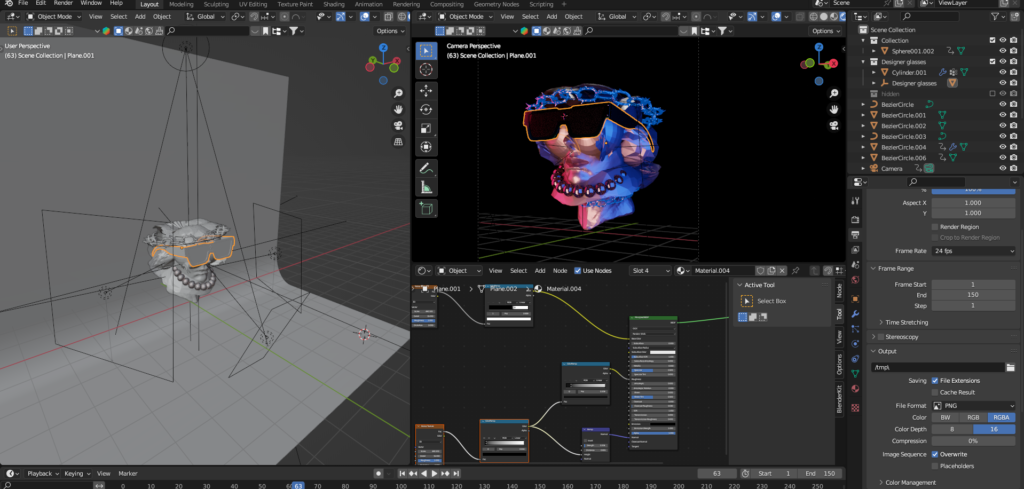Click the output folder browse icon

(x=1009, y=368)
